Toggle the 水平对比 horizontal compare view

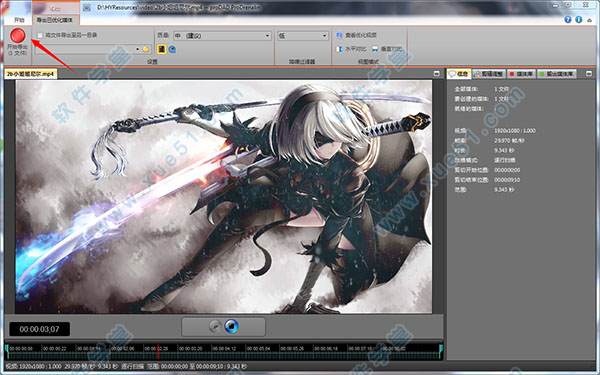point(351,49)
